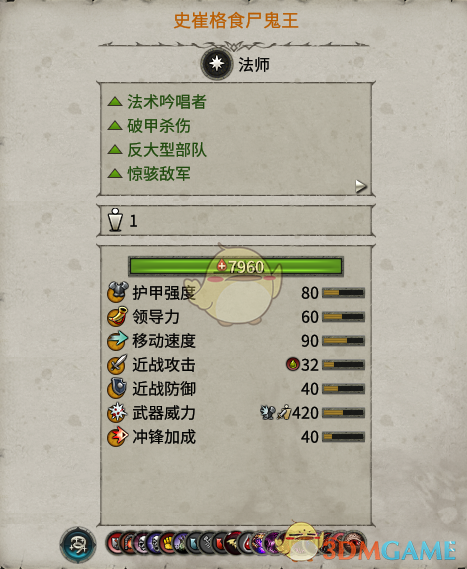Click the round spell lore icon at bottom left
Screen dimensions: 467x569
pyautogui.click(x=78, y=545)
